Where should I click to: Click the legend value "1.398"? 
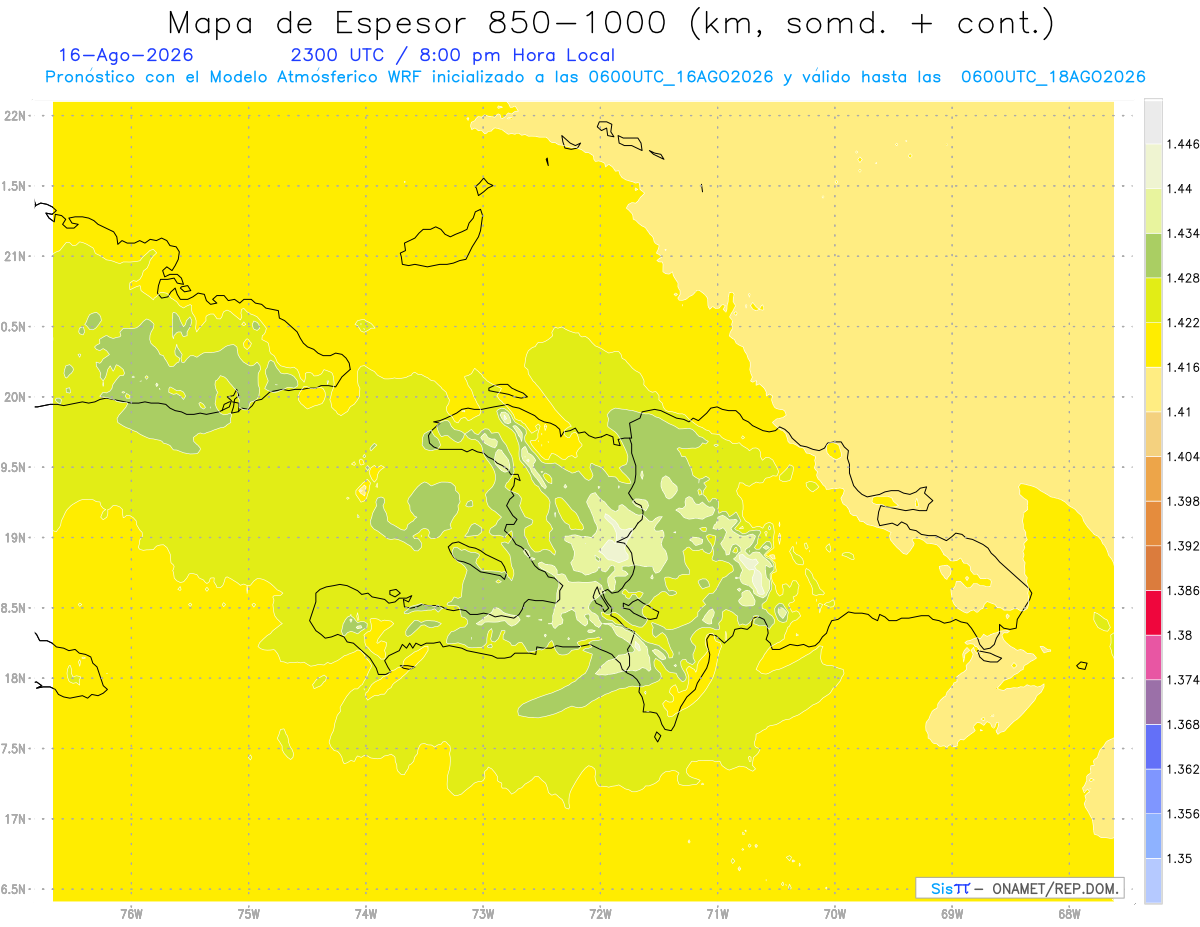(1182, 501)
